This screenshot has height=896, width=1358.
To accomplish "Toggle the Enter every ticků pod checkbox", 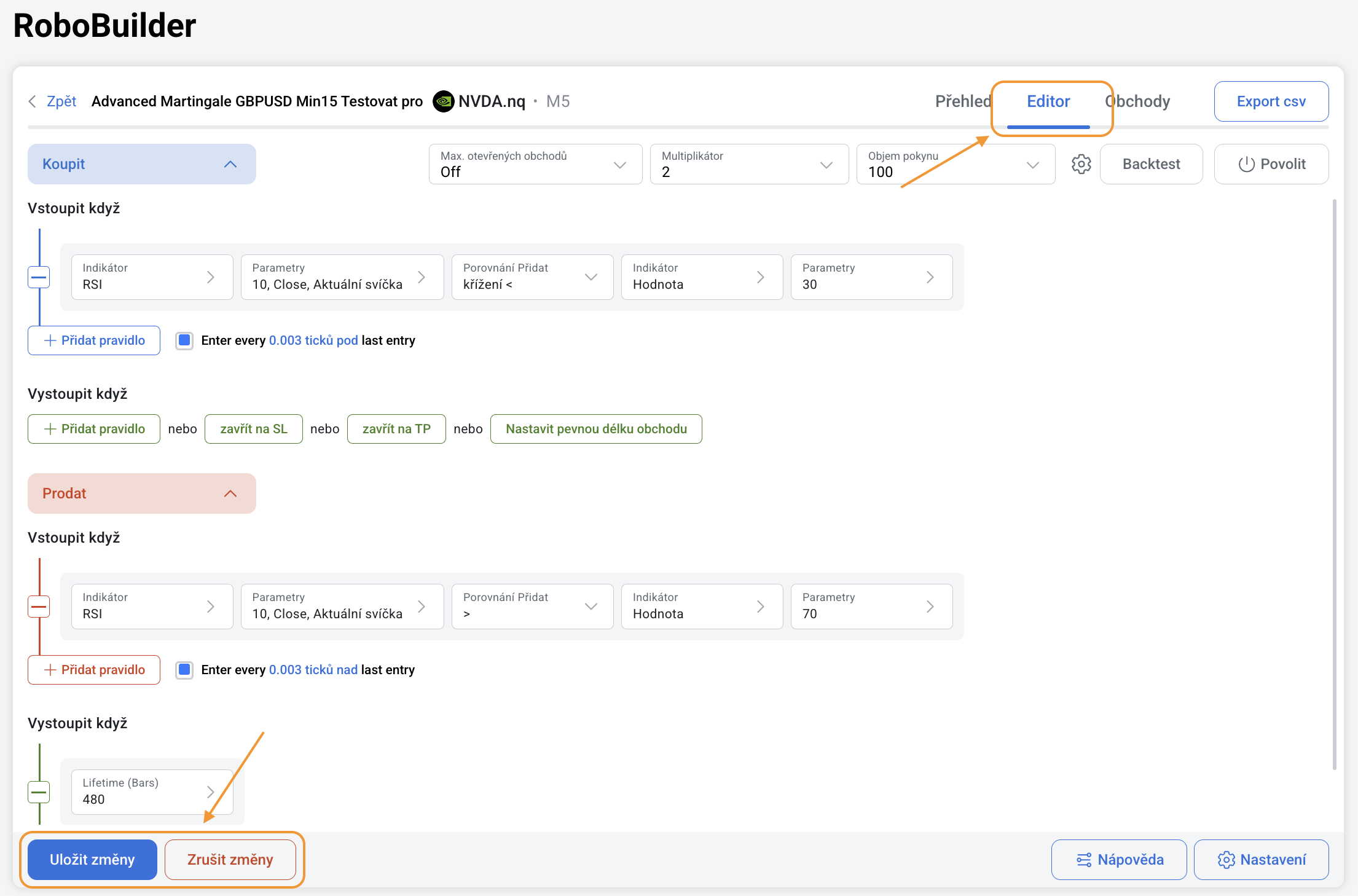I will point(184,340).
